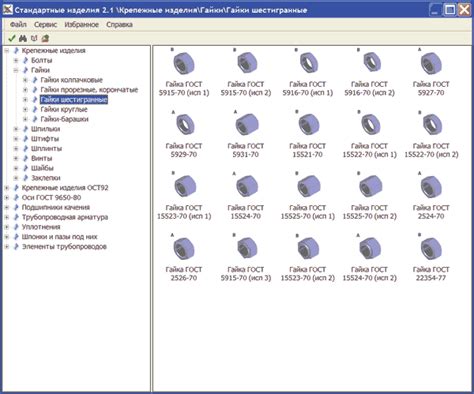This screenshot has width=474, height=394.
Task: Expand the Трубопроводная арматура node
Action: click(x=6, y=217)
